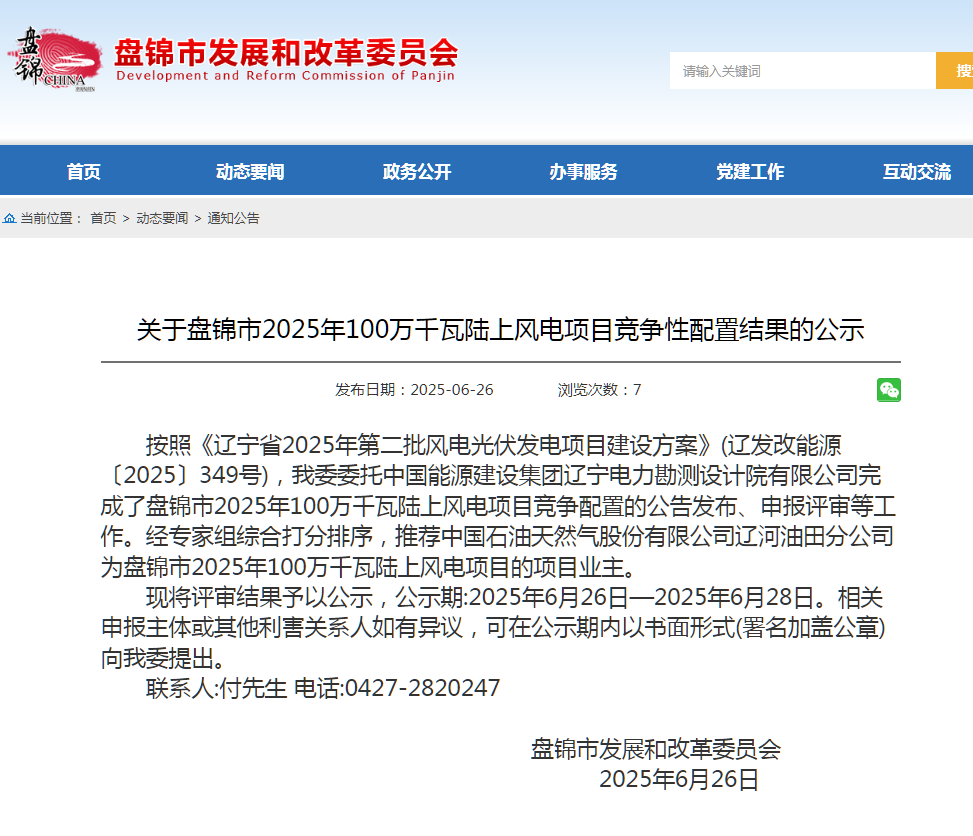Click the 动态要闻 breadcrumb link
The height and width of the screenshot is (836, 973).
click(162, 218)
